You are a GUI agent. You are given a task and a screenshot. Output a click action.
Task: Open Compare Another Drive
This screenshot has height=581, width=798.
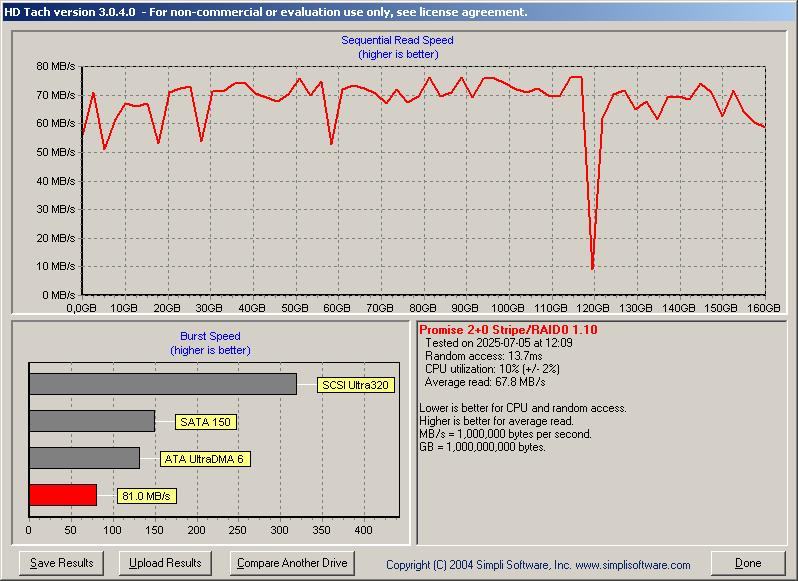(x=292, y=563)
